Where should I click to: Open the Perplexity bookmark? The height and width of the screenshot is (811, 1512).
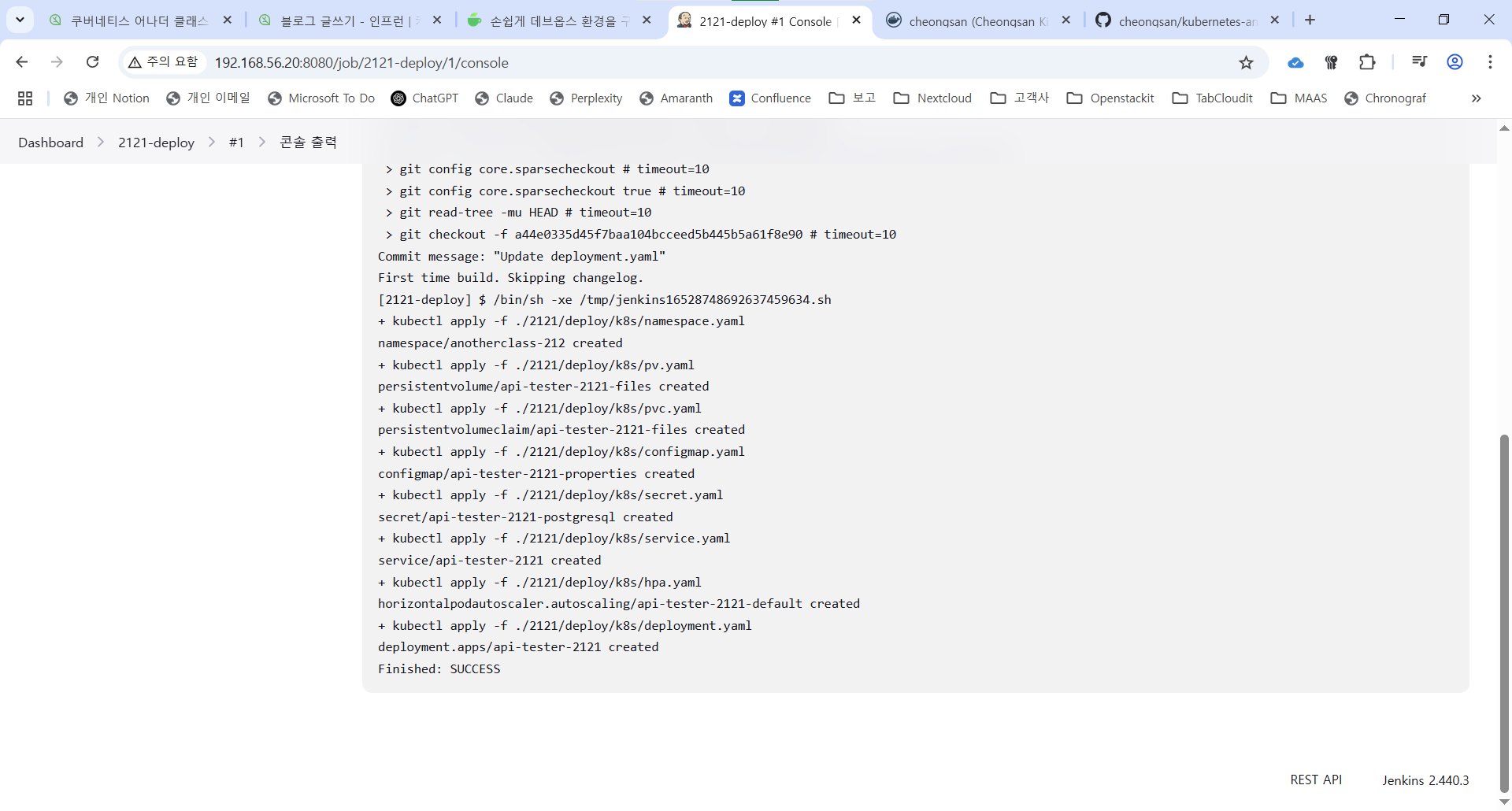point(586,98)
